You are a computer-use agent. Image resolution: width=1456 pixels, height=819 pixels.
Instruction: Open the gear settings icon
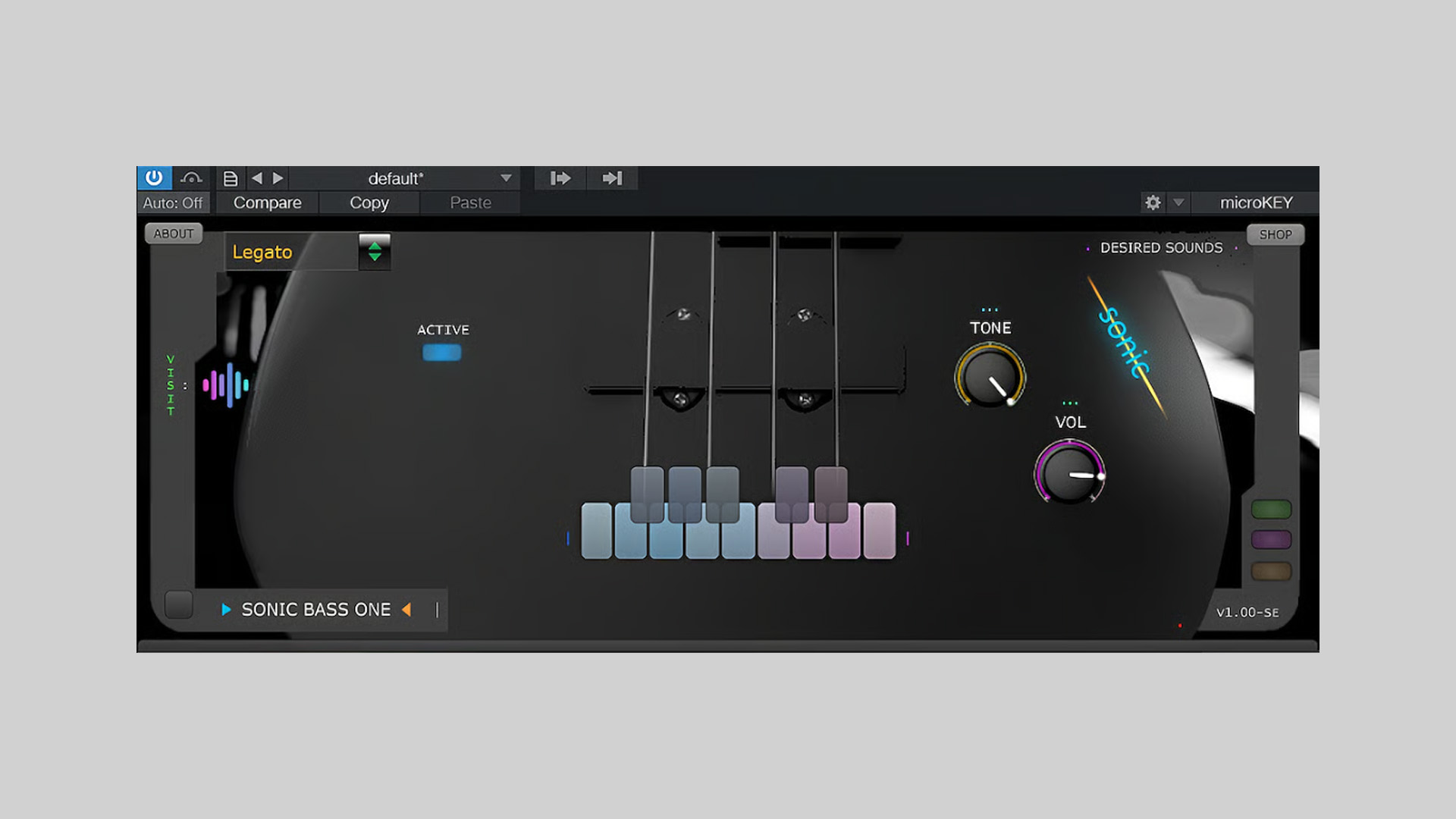tap(1153, 202)
